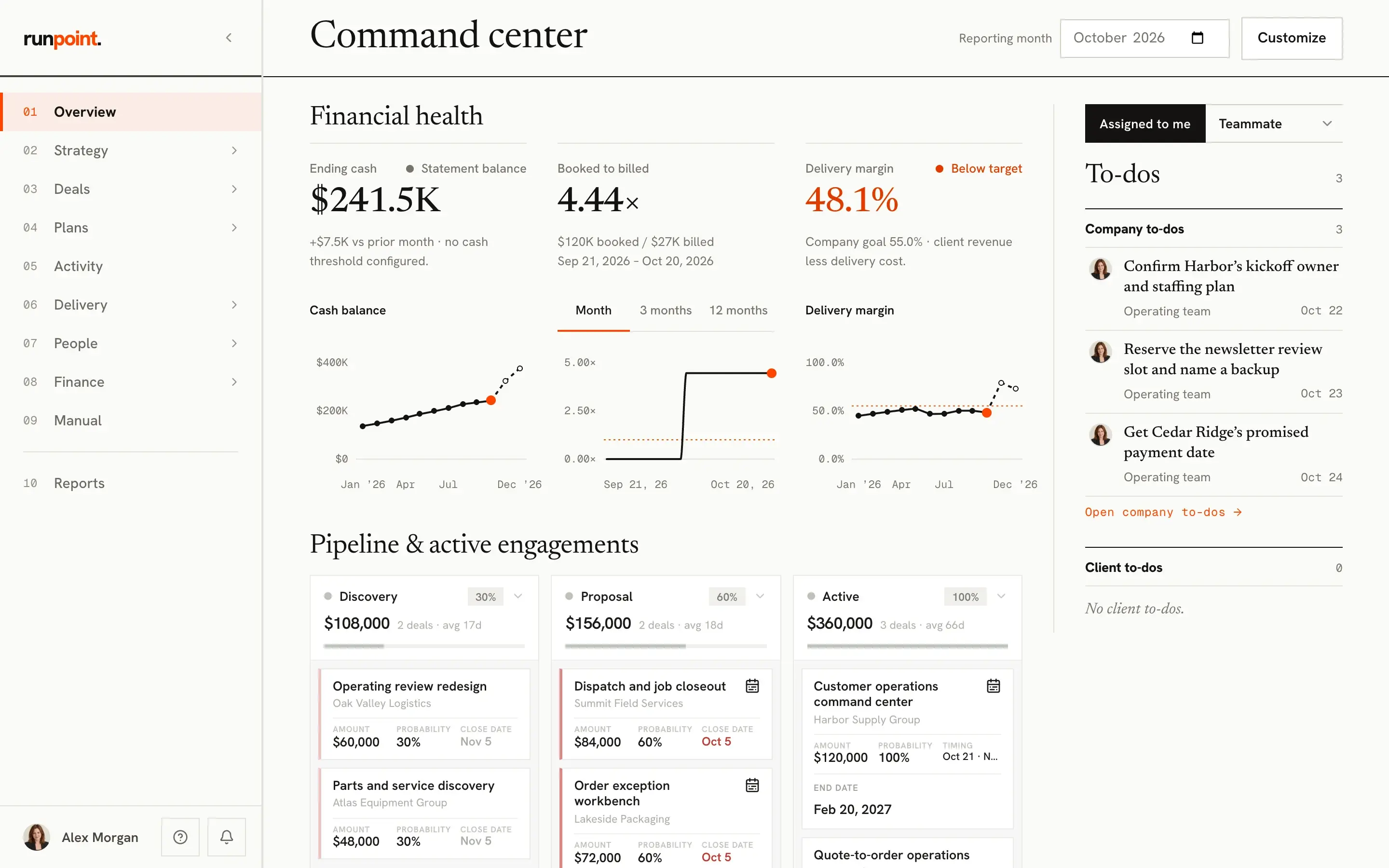
Task: Click the Discovery pipeline progress bar
Action: click(x=424, y=646)
